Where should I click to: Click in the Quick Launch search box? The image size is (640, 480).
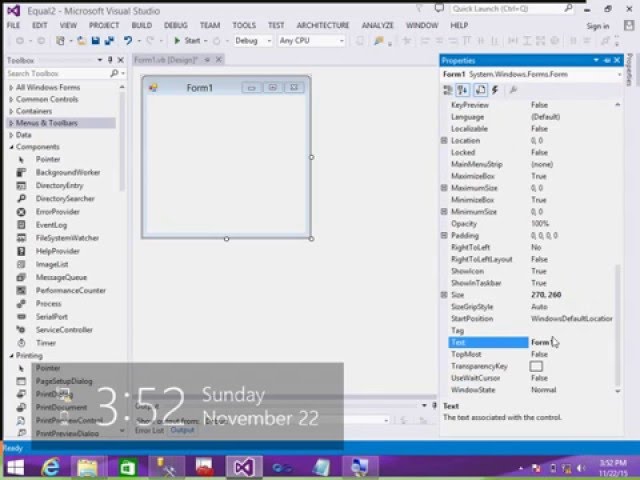pos(507,9)
